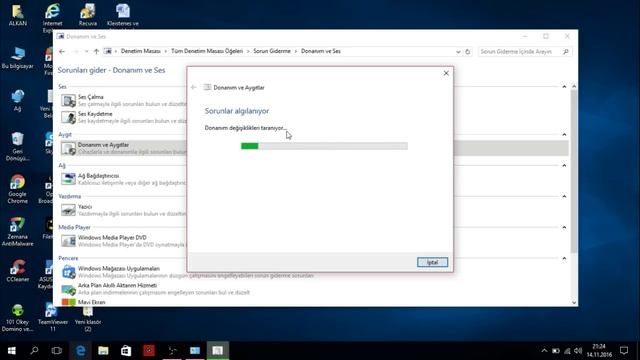Open the Windows Start menu
Image resolution: width=640 pixels, height=360 pixels.
click(x=11, y=351)
